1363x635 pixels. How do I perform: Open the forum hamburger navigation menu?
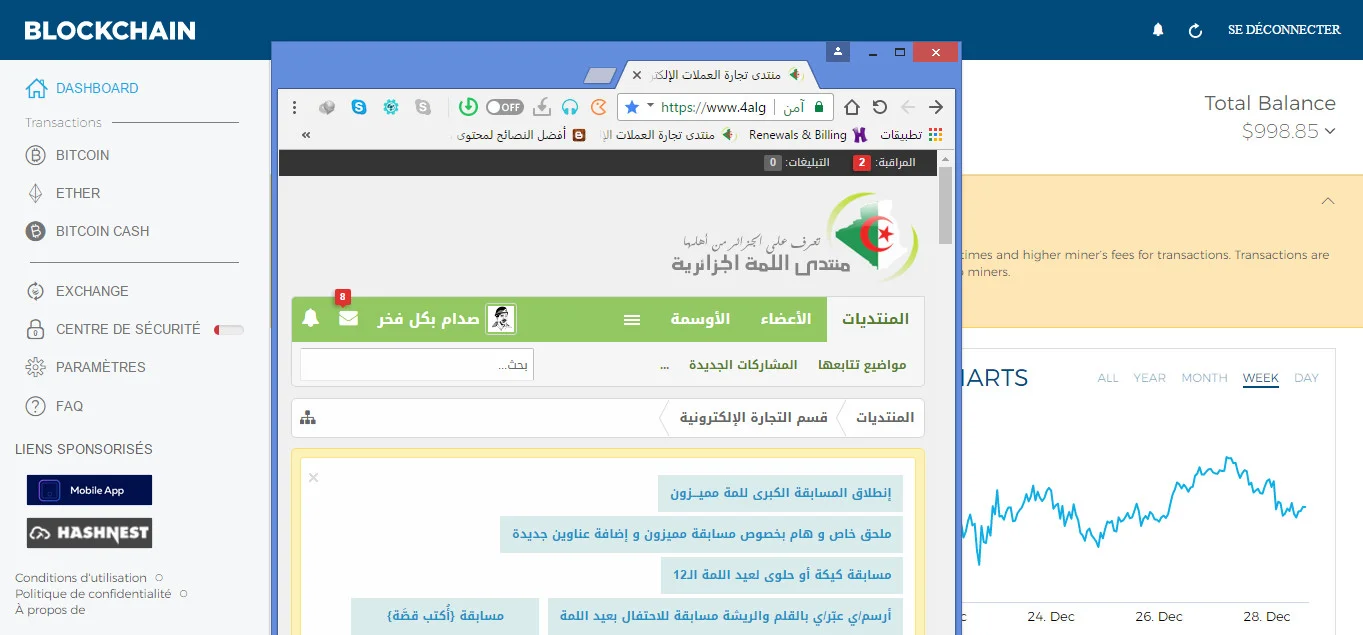coord(632,320)
